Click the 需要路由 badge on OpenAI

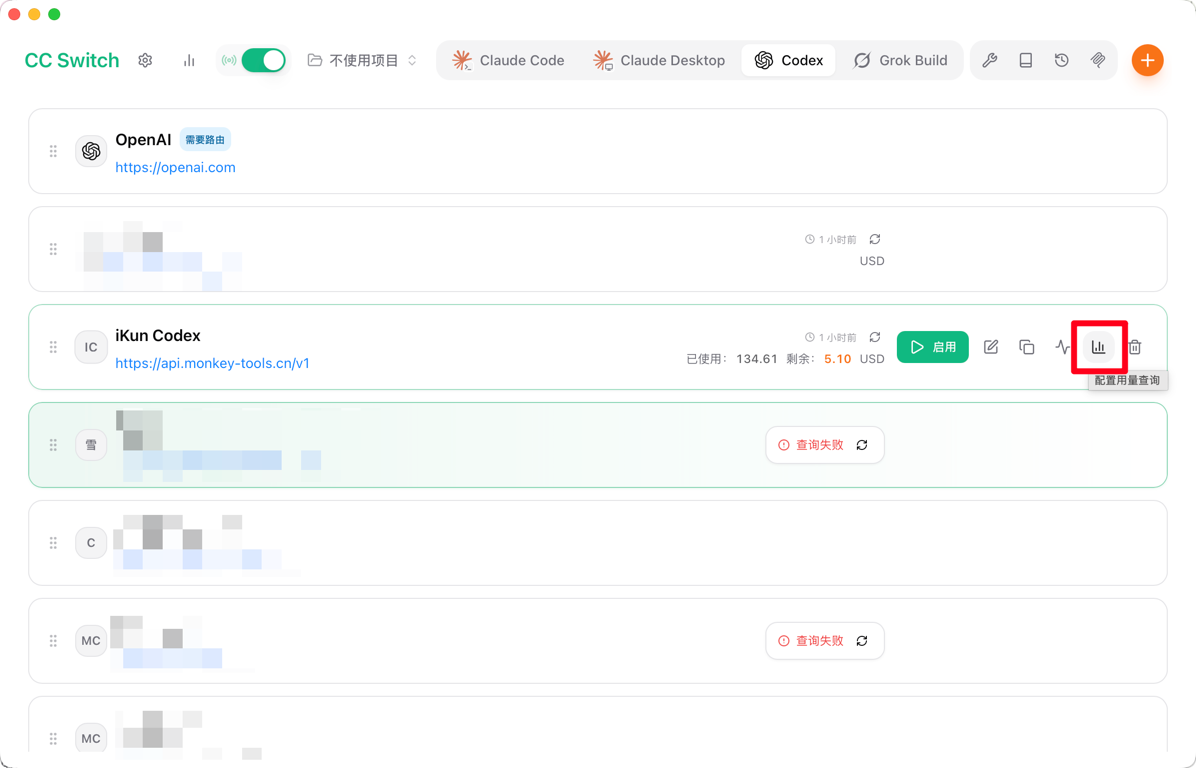pos(205,140)
